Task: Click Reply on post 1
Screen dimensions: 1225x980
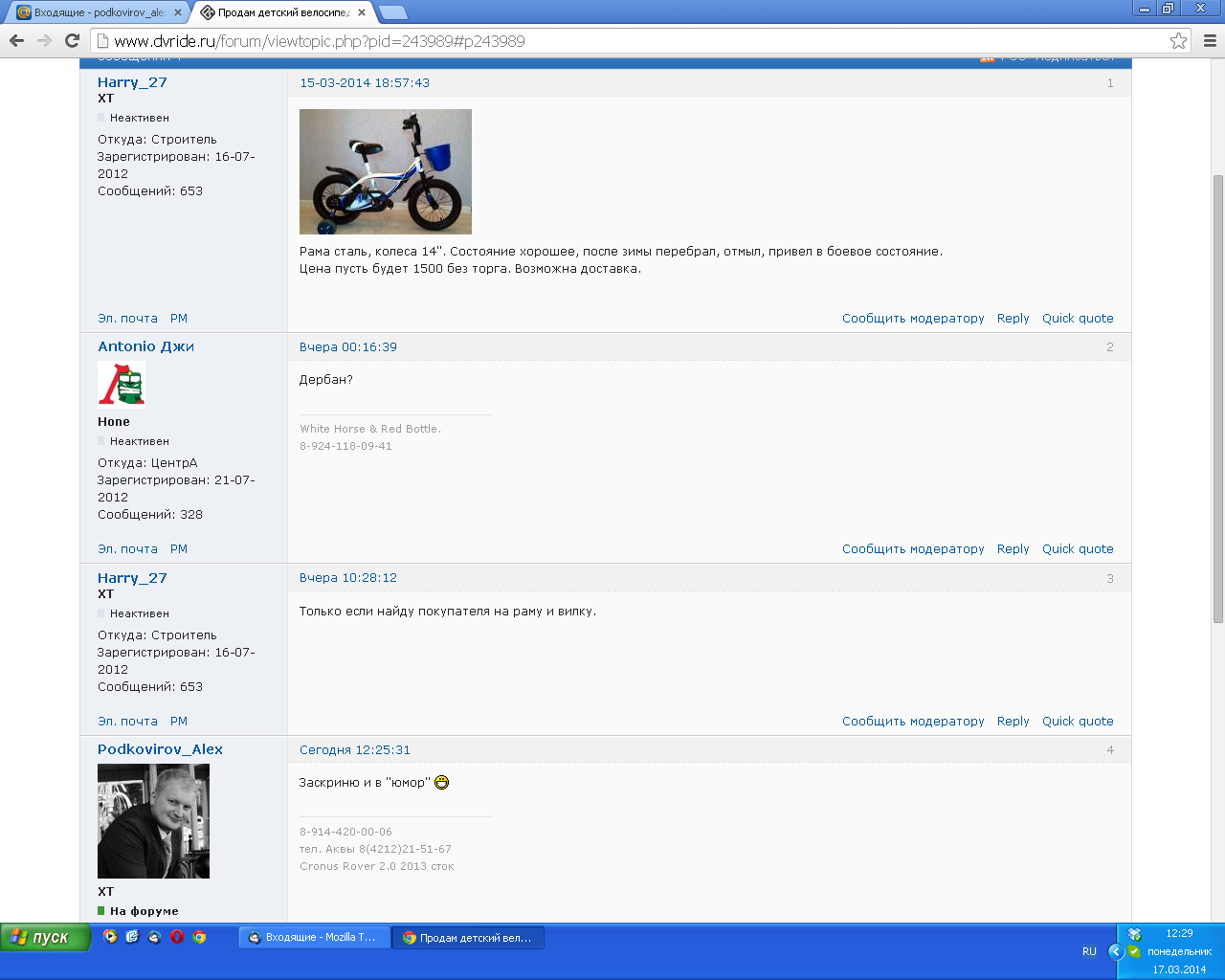Action: click(x=1013, y=319)
